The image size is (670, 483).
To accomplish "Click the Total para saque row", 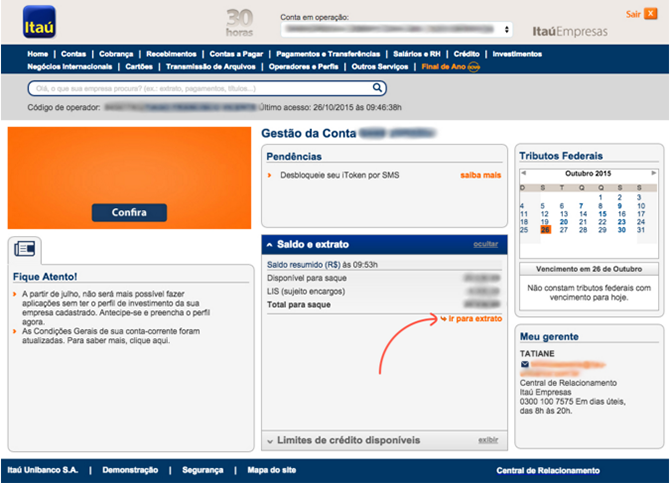I will point(384,305).
